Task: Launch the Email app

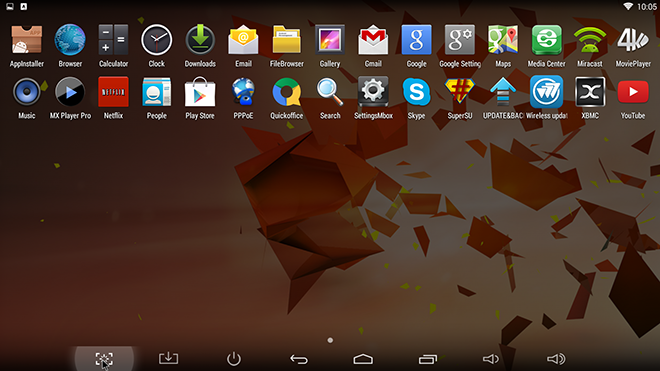Action: click(243, 40)
